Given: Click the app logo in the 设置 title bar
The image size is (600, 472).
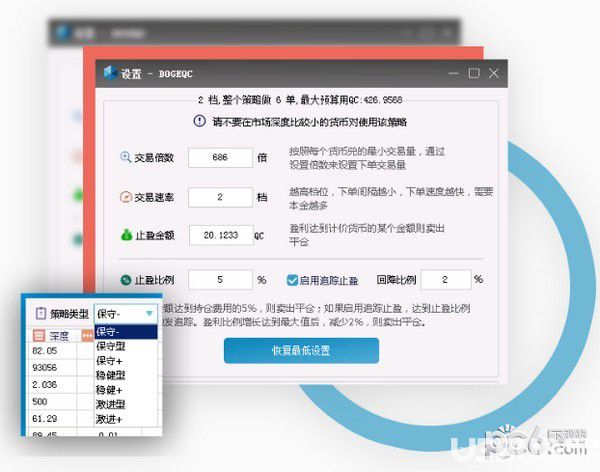Looking at the screenshot, I should pos(110,73).
